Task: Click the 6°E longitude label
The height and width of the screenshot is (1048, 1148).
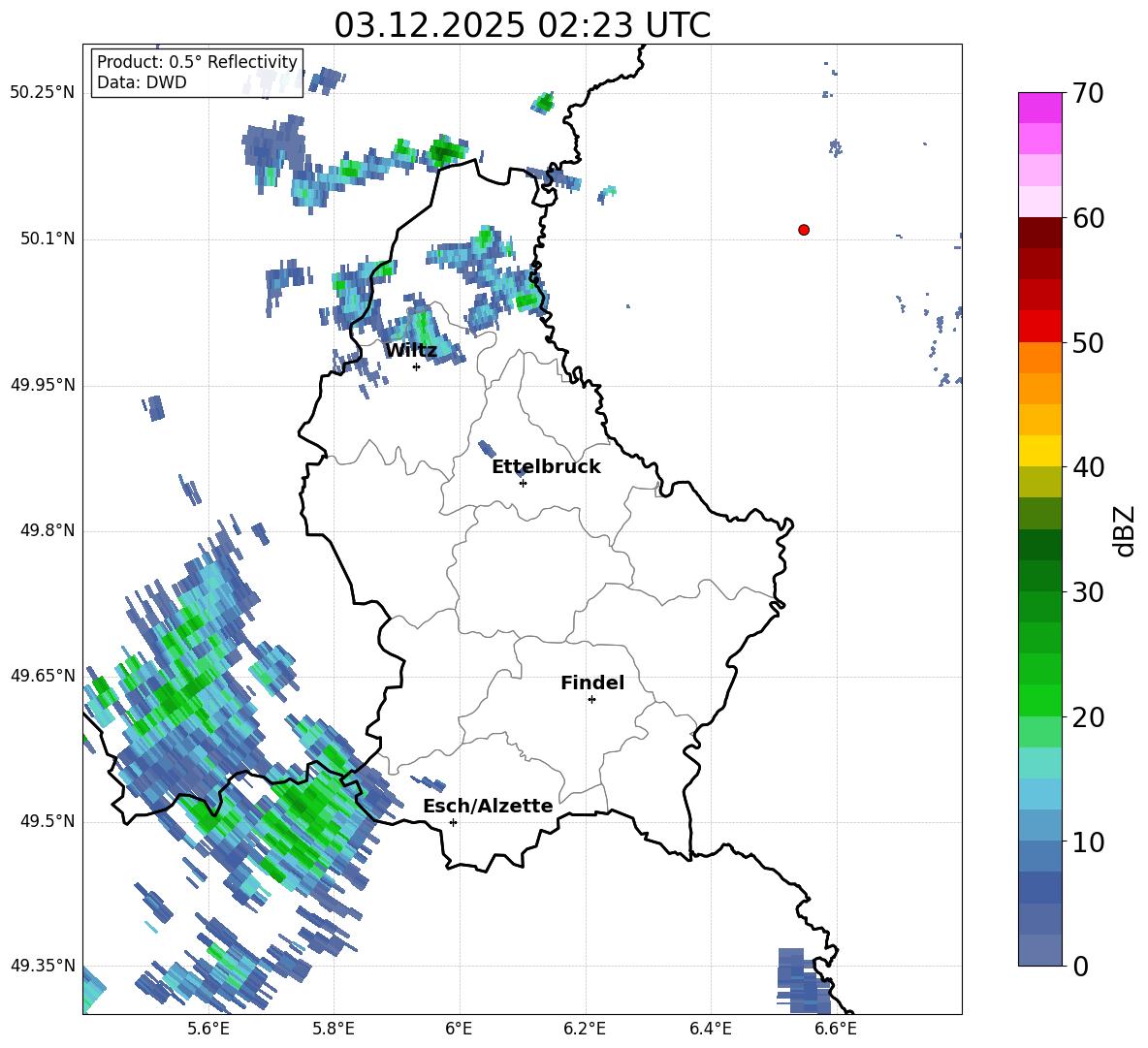Action: click(x=459, y=1029)
